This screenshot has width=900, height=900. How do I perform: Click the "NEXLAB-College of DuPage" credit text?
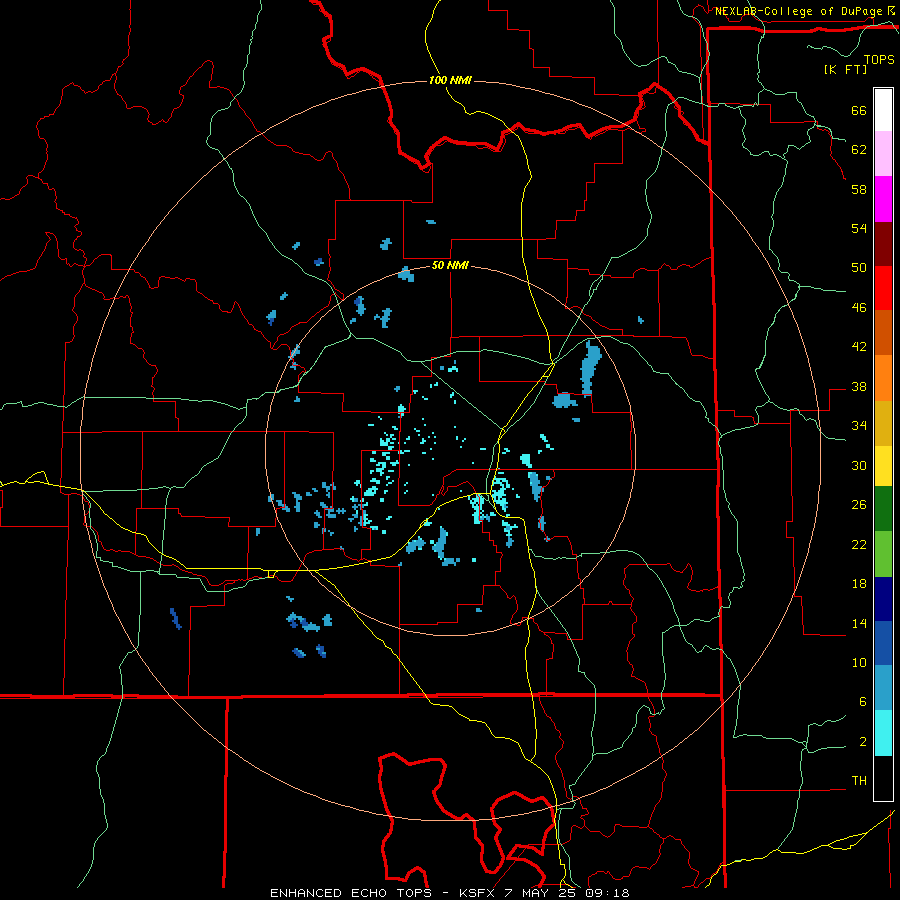pos(798,11)
